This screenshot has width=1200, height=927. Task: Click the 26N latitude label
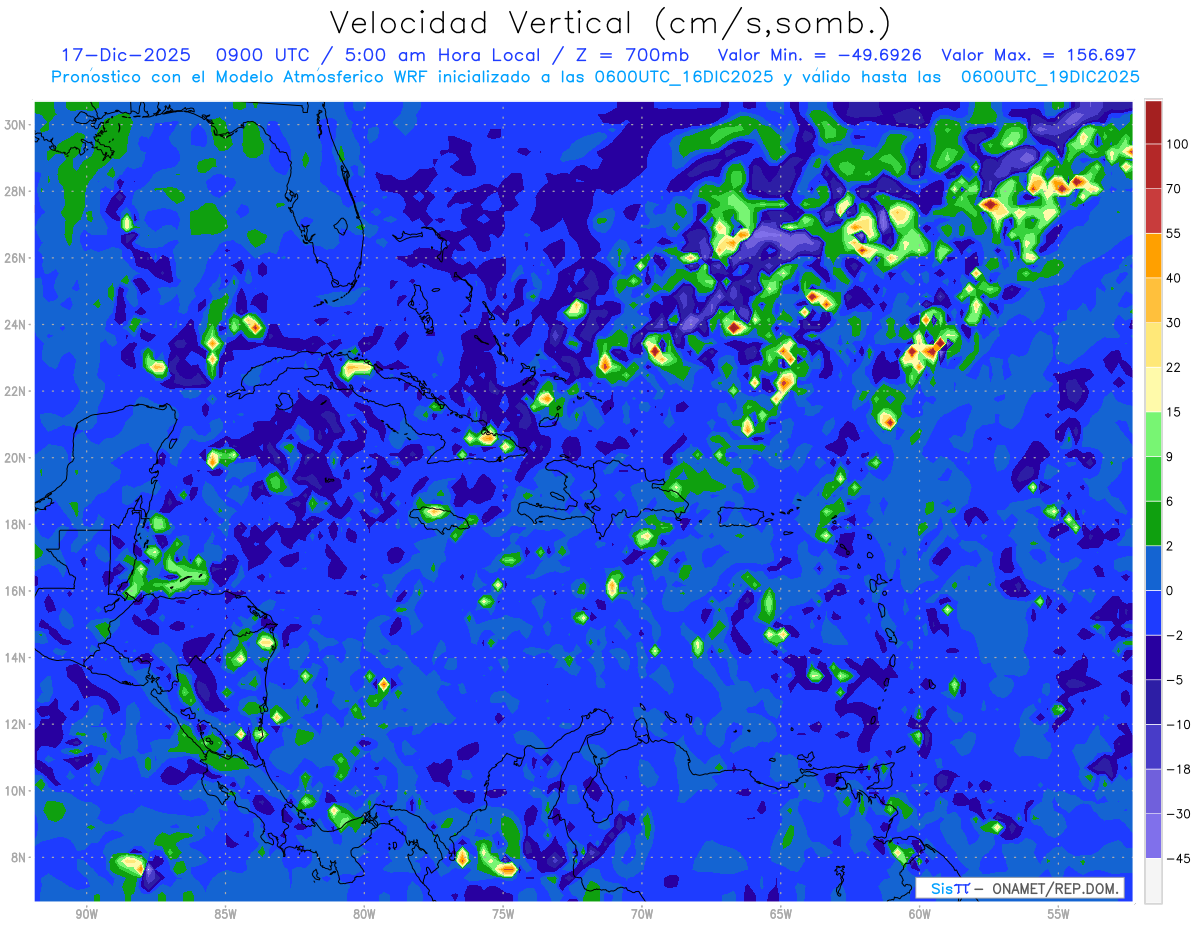17,258
